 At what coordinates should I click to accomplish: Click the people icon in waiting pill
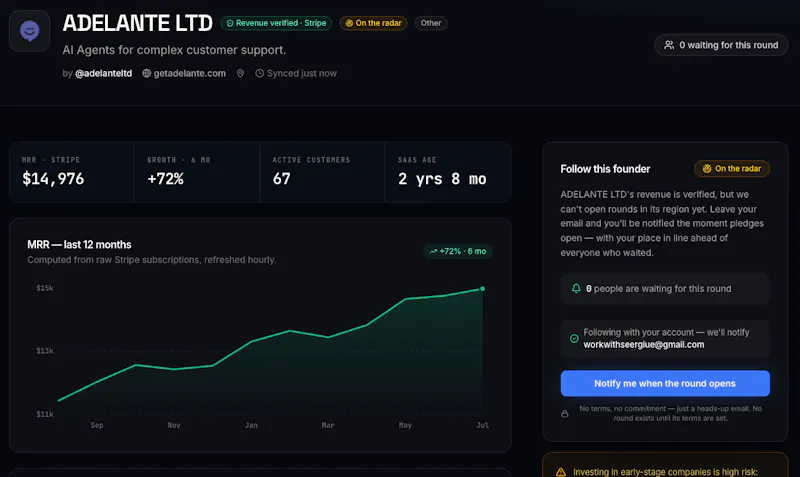[x=668, y=45]
